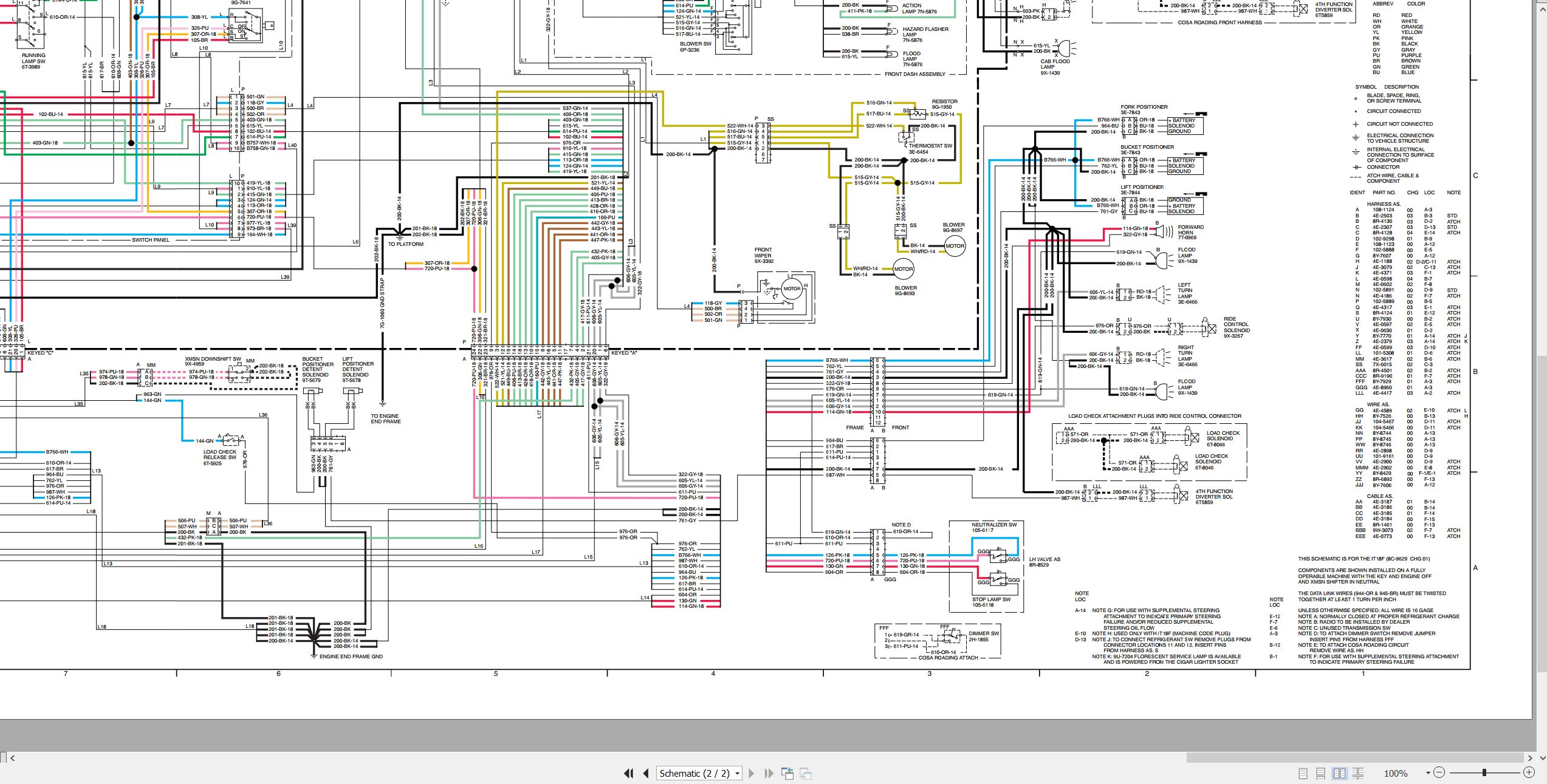1547x784 pixels.
Task: Click the FORK POSITIONER label
Action: [1144, 107]
